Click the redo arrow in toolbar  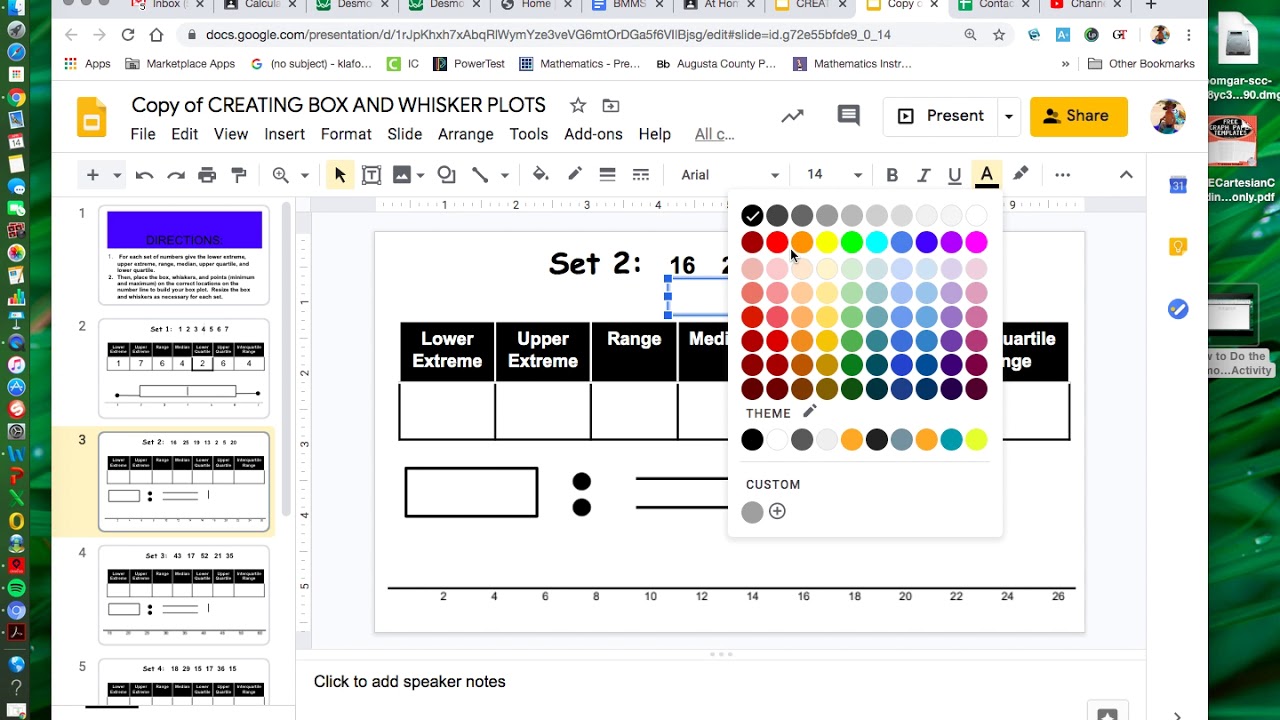176,175
